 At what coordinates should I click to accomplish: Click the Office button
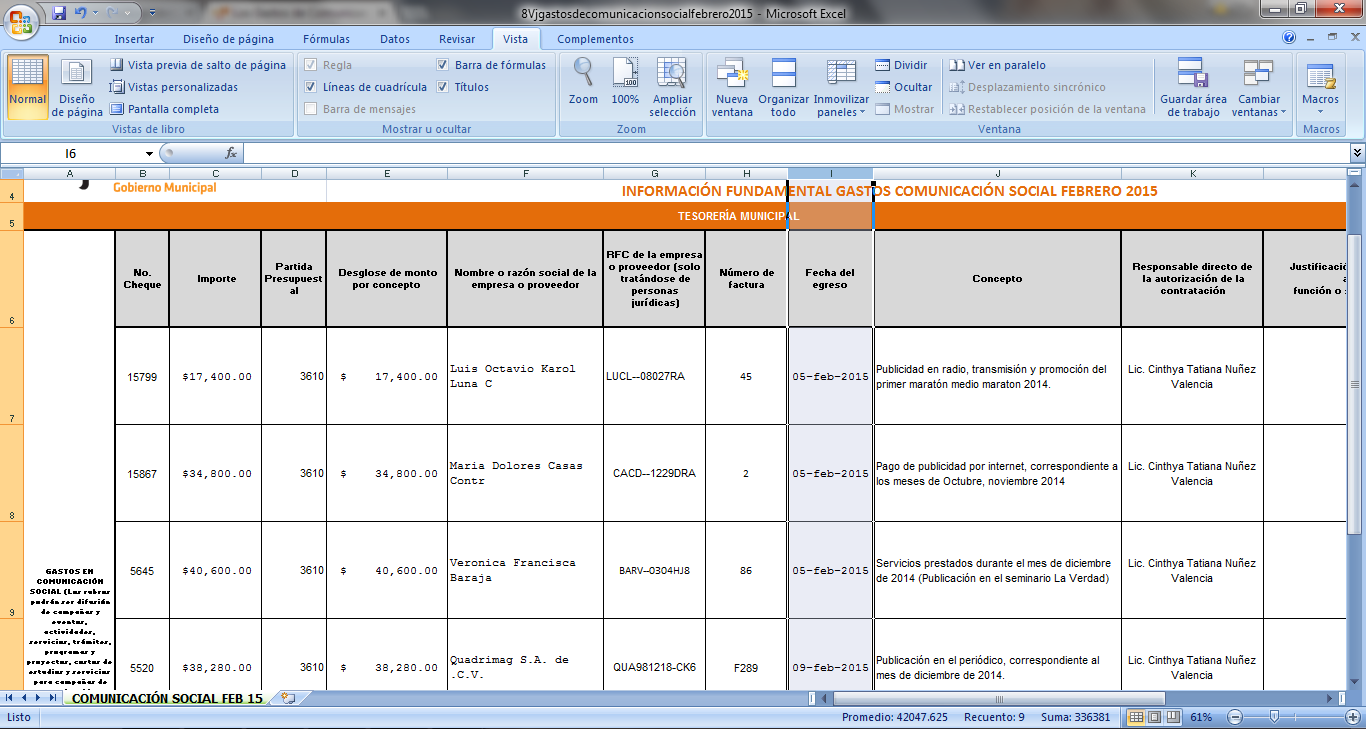pos(20,20)
